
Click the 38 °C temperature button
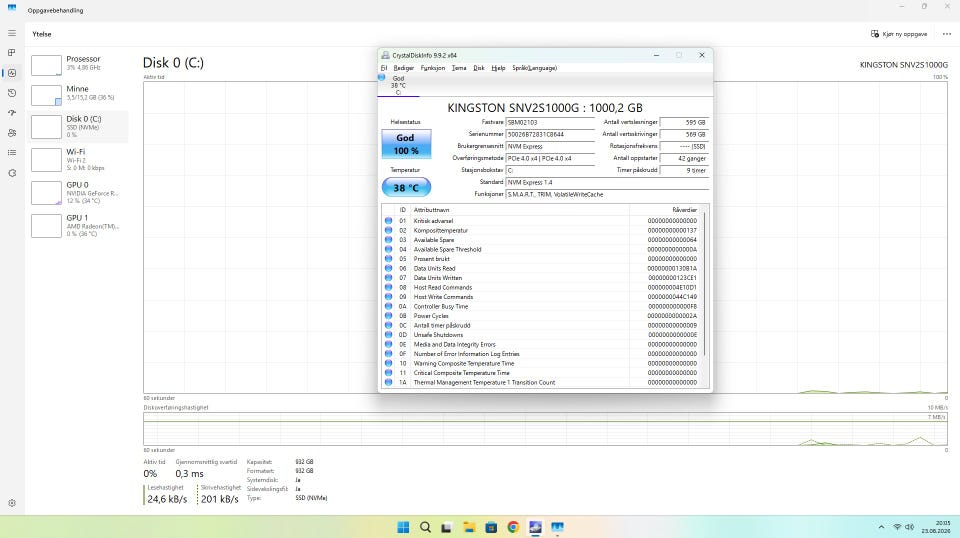tap(406, 187)
